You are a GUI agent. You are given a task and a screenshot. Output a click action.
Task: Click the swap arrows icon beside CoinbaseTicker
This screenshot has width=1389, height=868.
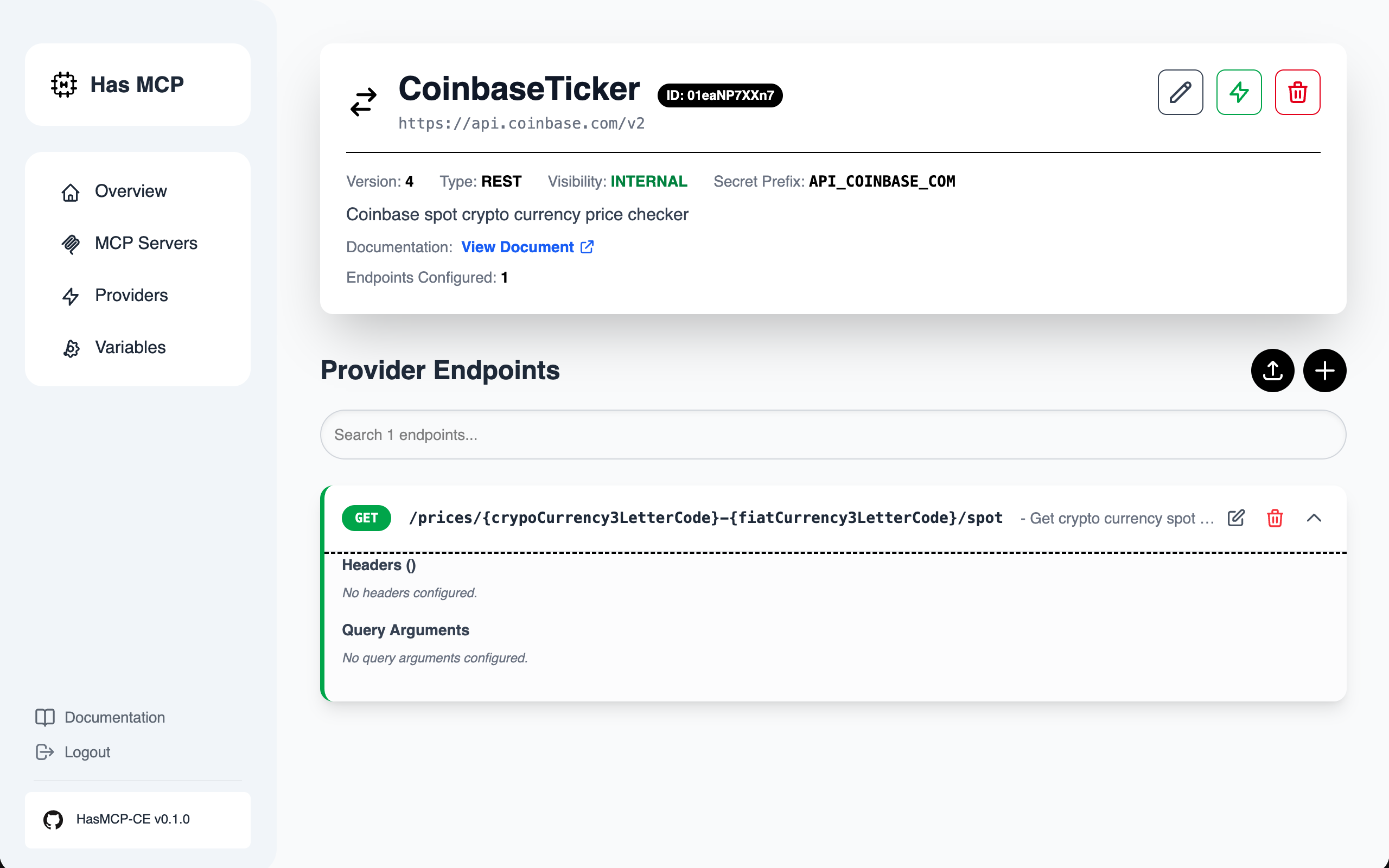tap(364, 101)
